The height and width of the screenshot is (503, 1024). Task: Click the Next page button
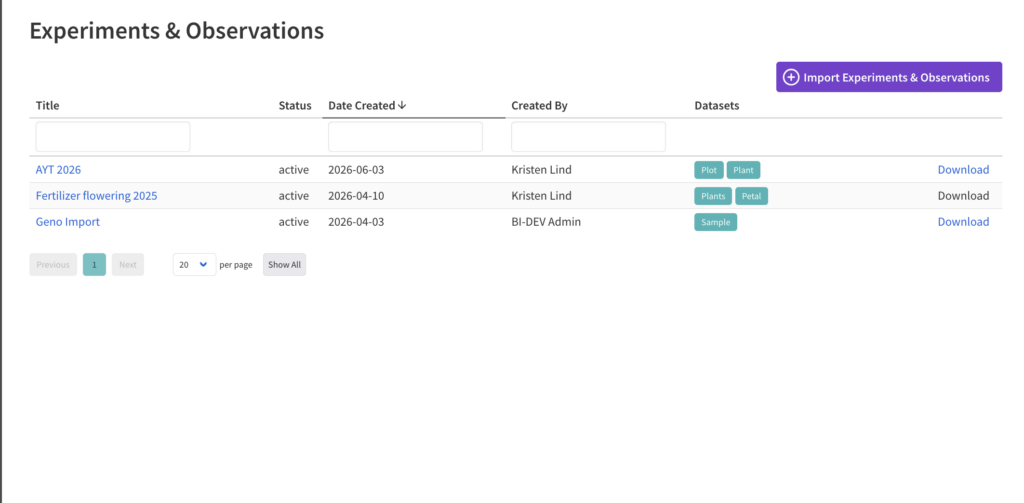(x=128, y=265)
